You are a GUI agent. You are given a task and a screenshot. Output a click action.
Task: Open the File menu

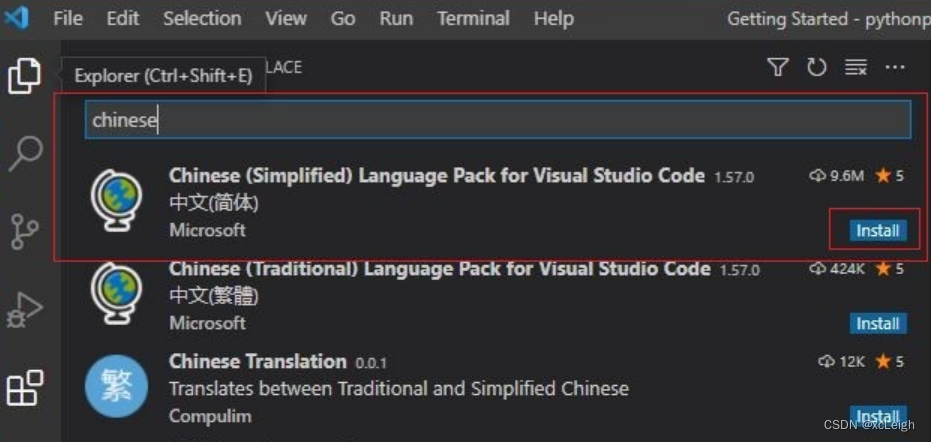pyautogui.click(x=68, y=19)
